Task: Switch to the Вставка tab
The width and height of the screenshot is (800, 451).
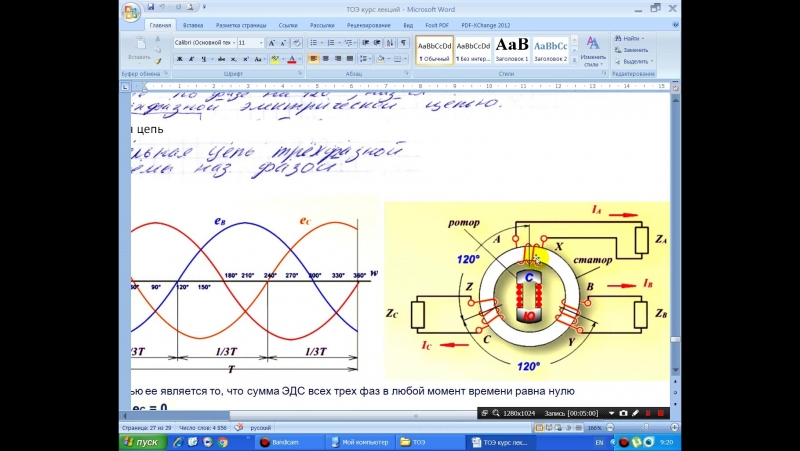Action: (x=193, y=25)
